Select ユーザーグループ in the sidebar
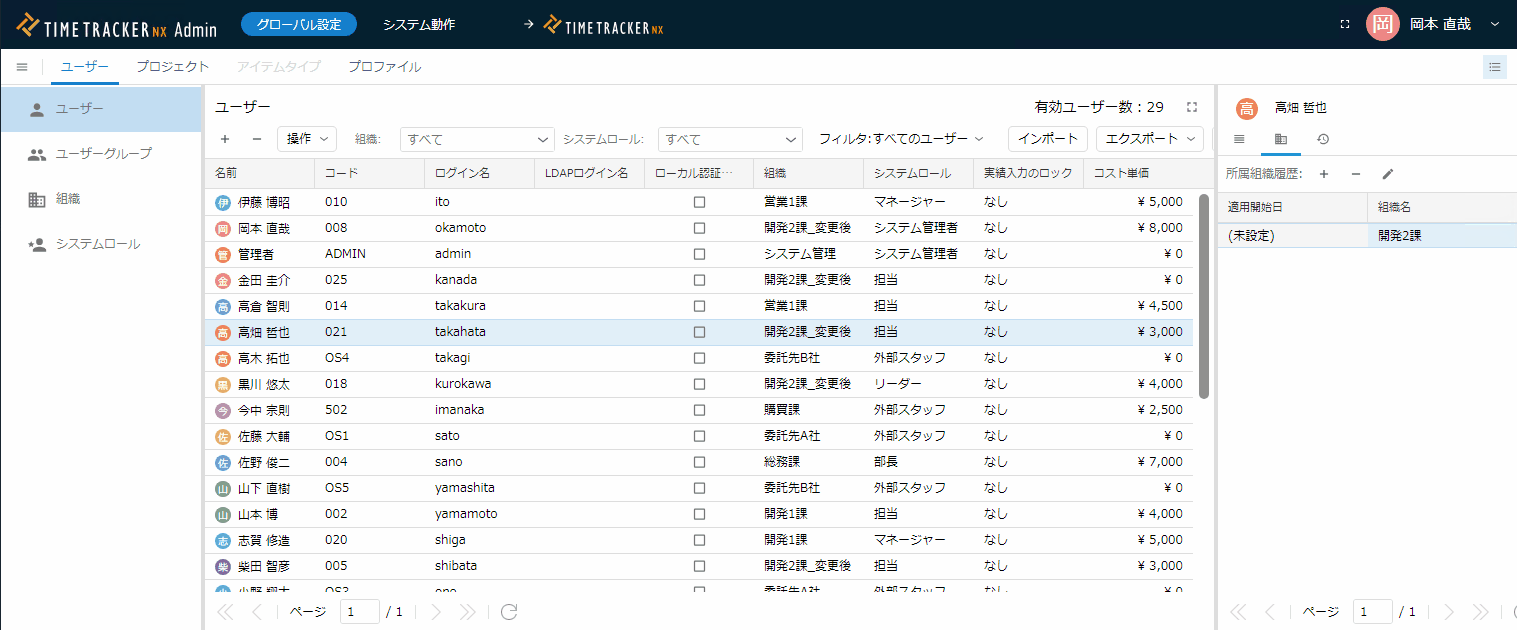 103,154
